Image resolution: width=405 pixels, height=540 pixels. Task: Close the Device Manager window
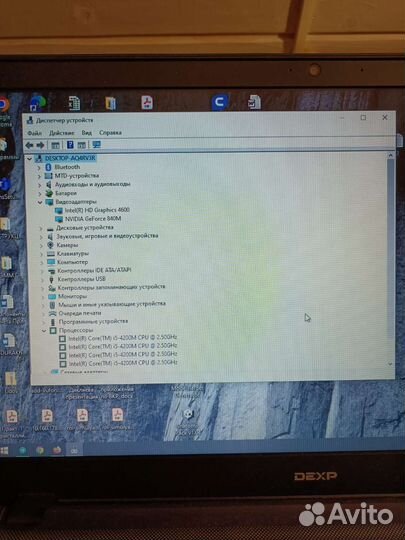[x=385, y=117]
